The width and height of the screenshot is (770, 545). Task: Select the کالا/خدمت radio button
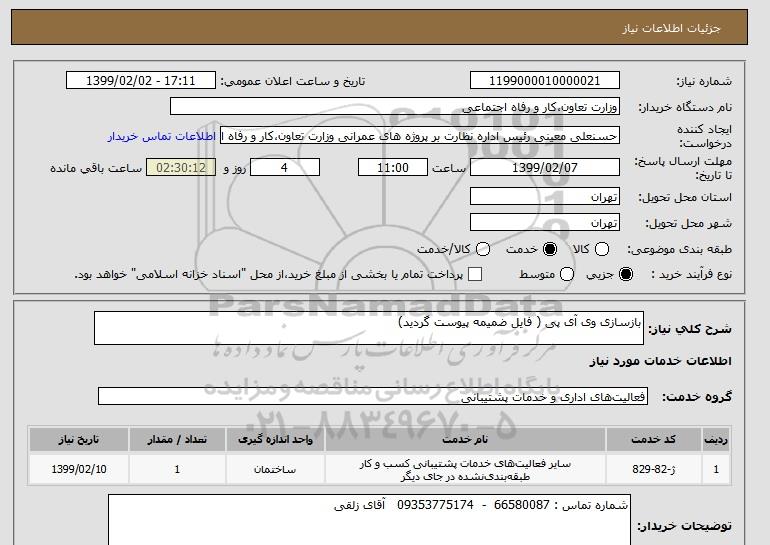click(x=483, y=249)
